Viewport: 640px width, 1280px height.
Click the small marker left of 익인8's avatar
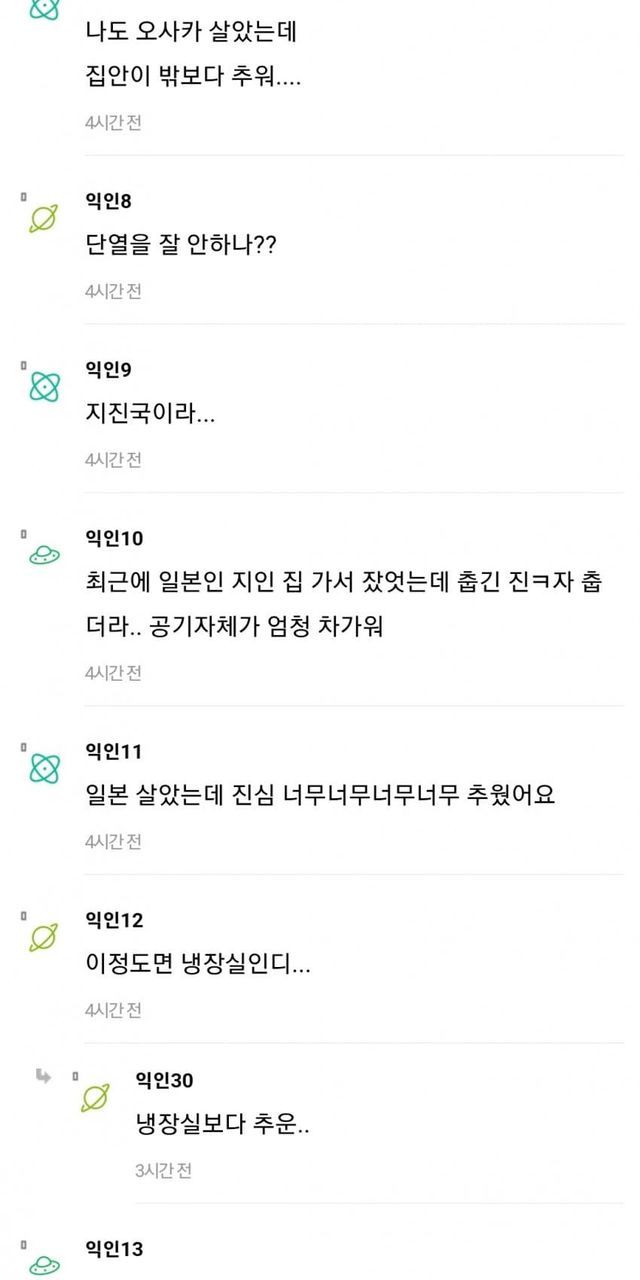click(x=23, y=198)
